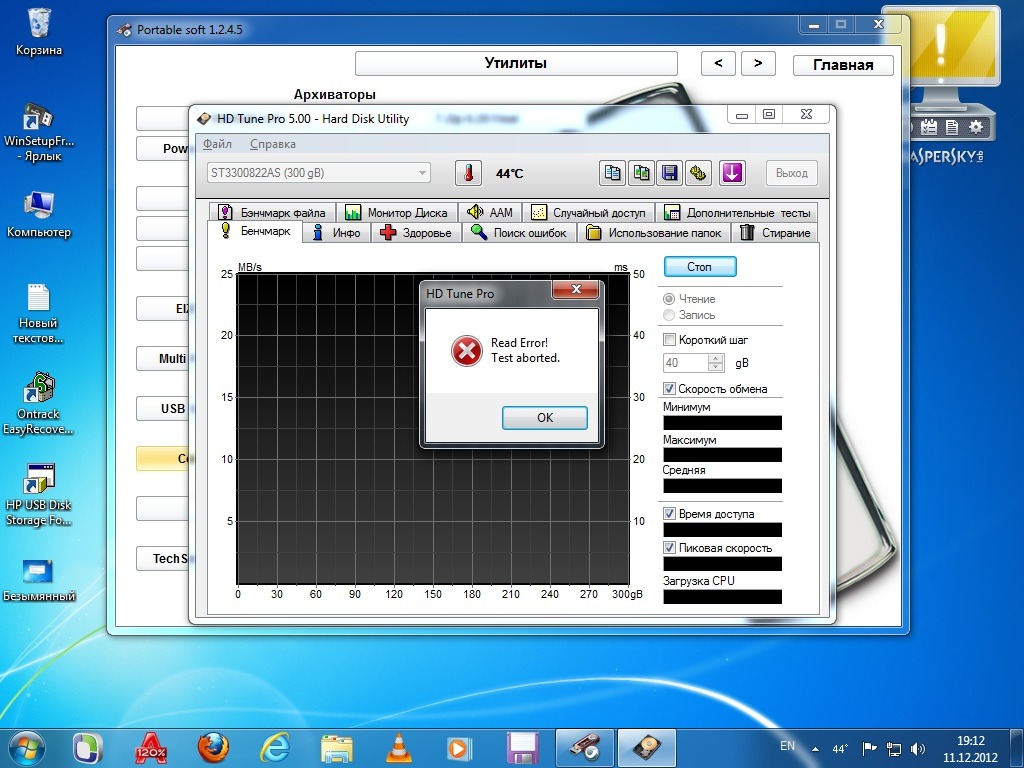Click OK in the Read Error dialog
This screenshot has height=768, width=1024.
[545, 418]
